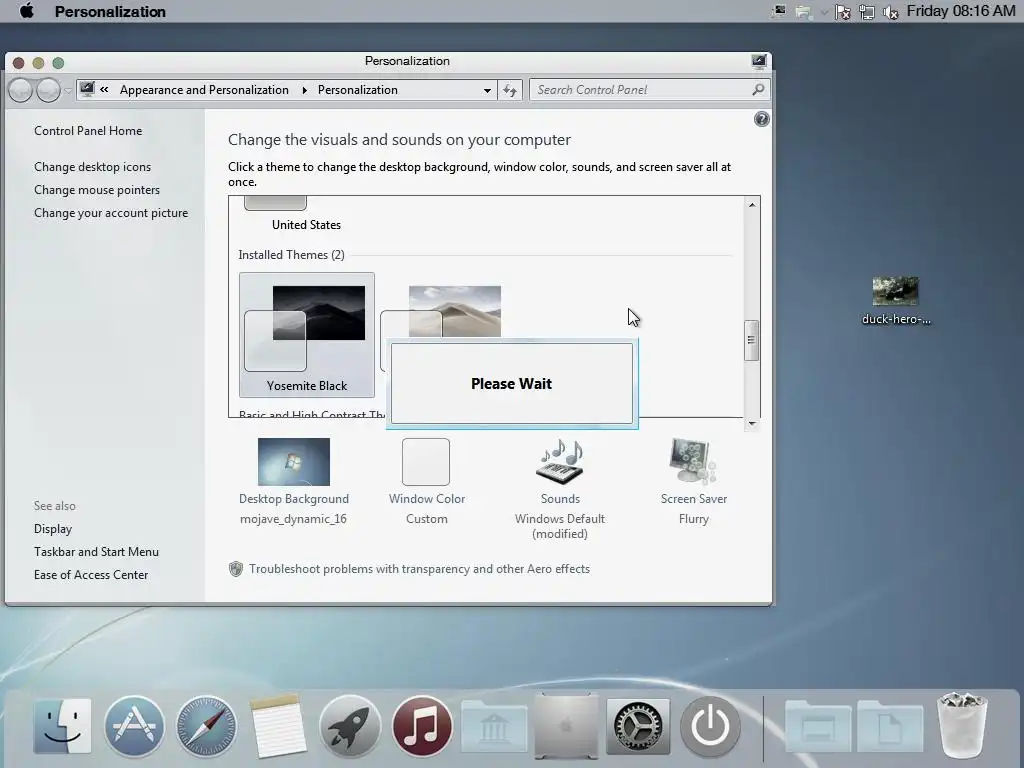Viewport: 1024px width, 768px height.
Task: Click the Personalization menu bar title
Action: 110,12
